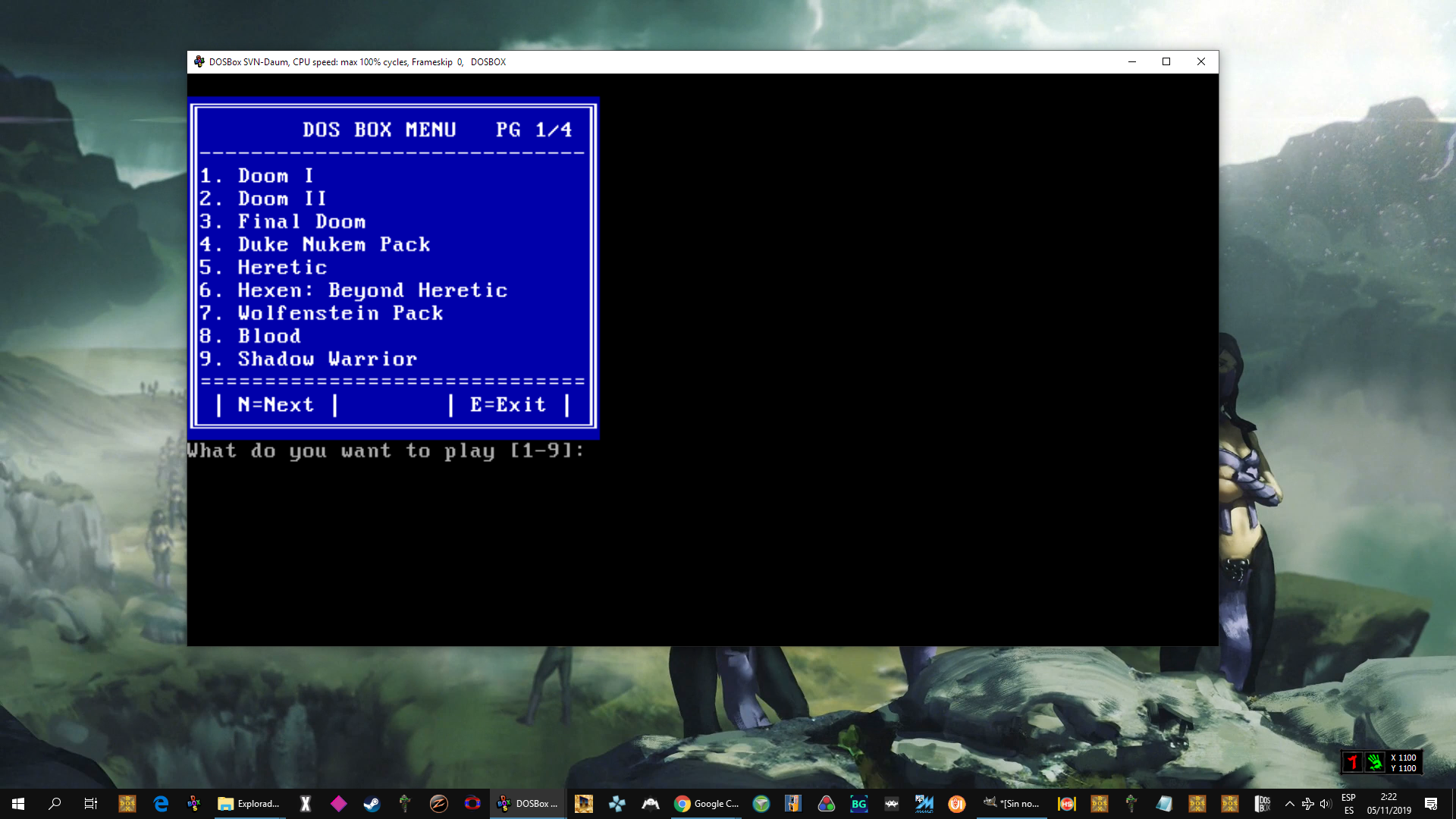
Task: Click the orange UI circle icon
Action: (957, 804)
